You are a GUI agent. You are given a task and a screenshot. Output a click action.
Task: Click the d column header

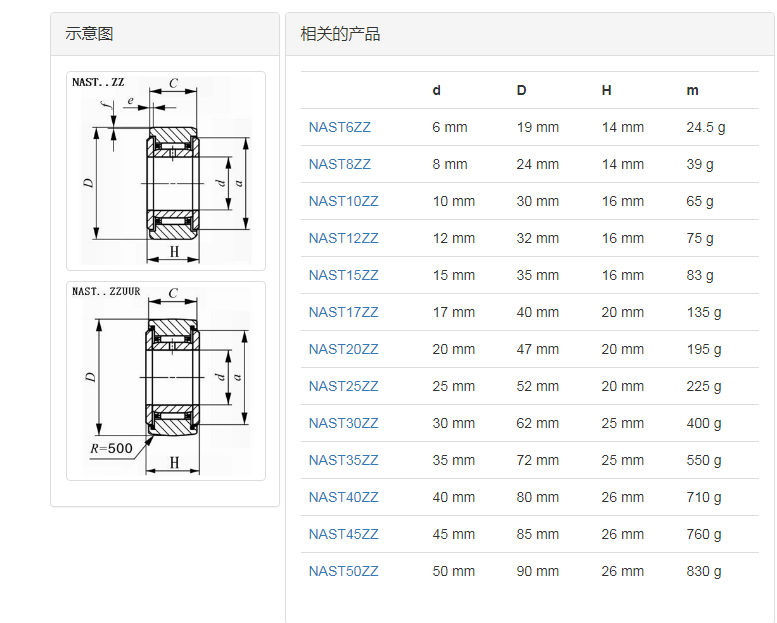point(436,90)
